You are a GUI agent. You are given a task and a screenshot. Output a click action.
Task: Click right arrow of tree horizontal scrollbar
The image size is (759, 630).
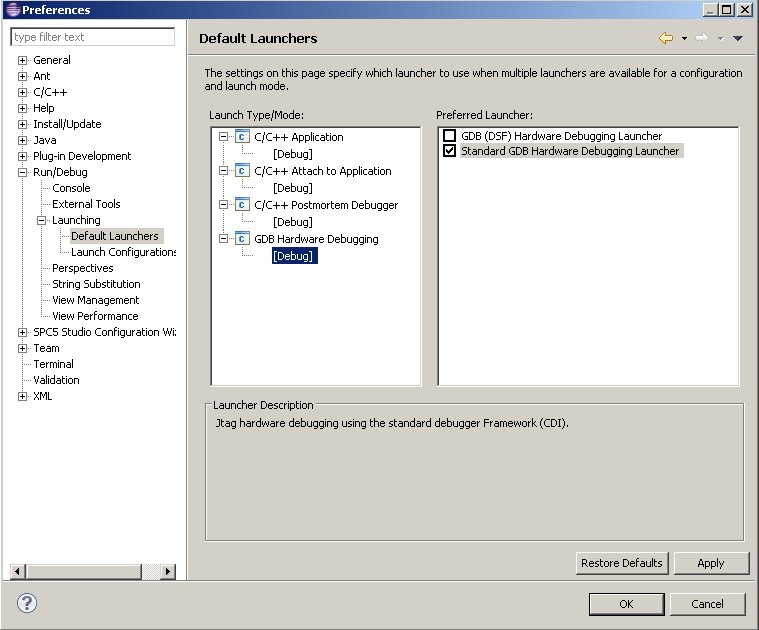pyautogui.click(x=167, y=571)
